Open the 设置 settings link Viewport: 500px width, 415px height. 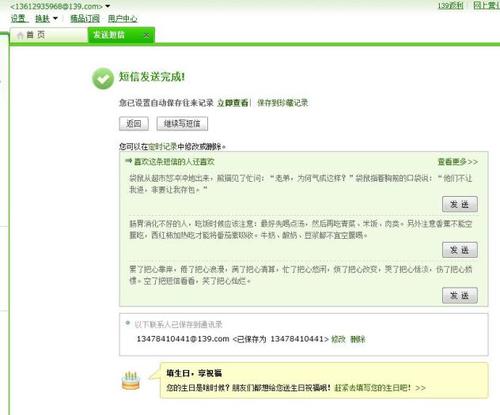(19, 18)
